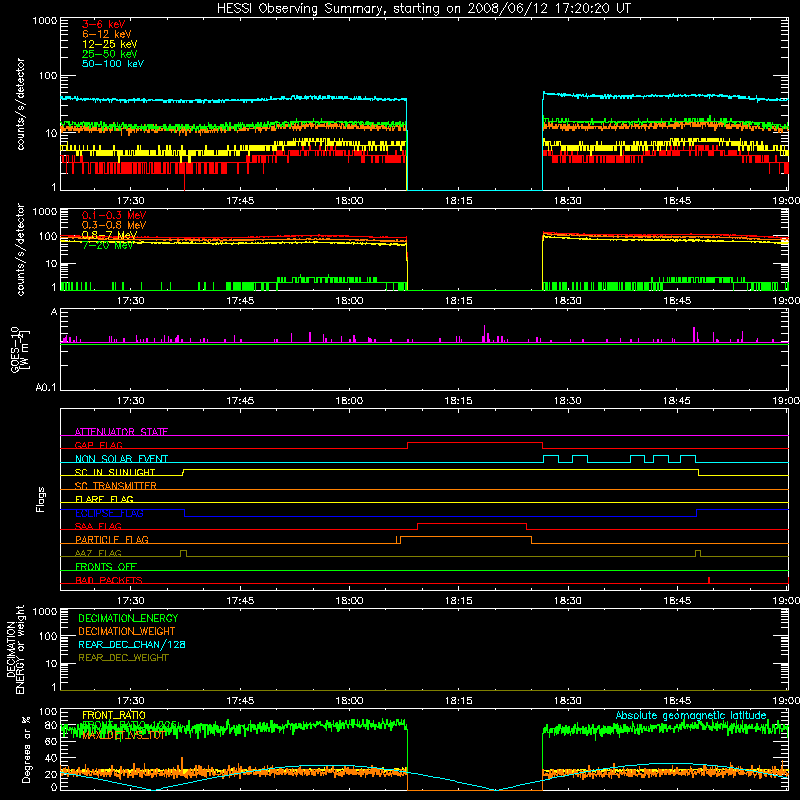Click the raised PARTICLE_FLAG step segment
The image size is (800, 800).
466,537
